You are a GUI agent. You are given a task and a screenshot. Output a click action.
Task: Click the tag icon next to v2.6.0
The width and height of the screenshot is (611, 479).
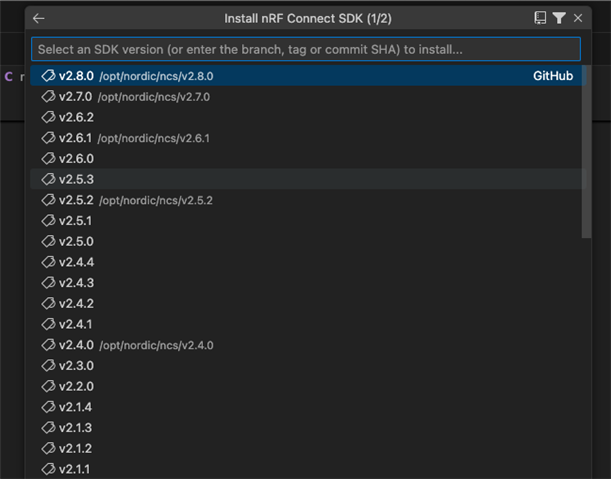click(x=48, y=158)
